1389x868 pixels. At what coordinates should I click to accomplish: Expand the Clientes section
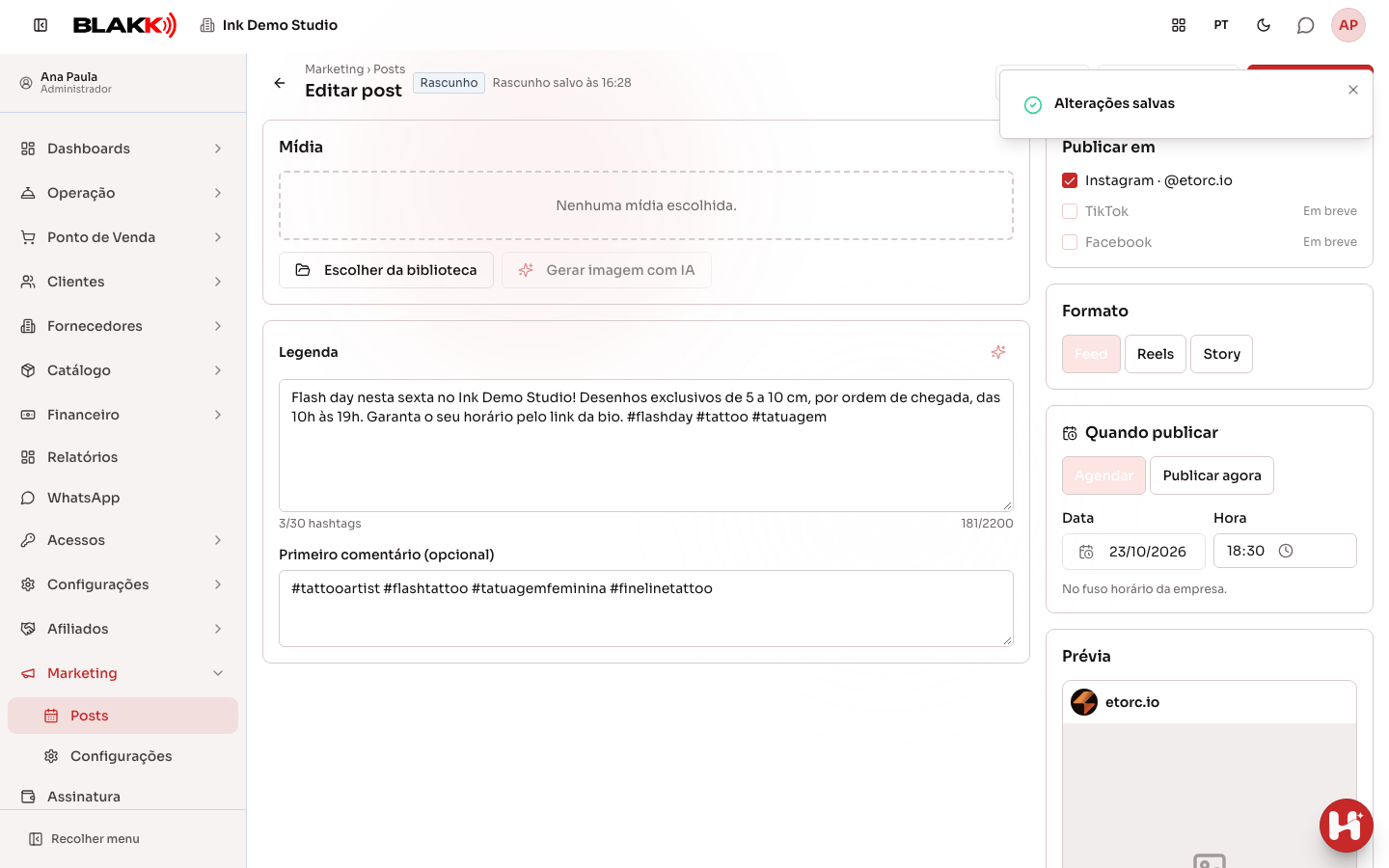tap(123, 282)
